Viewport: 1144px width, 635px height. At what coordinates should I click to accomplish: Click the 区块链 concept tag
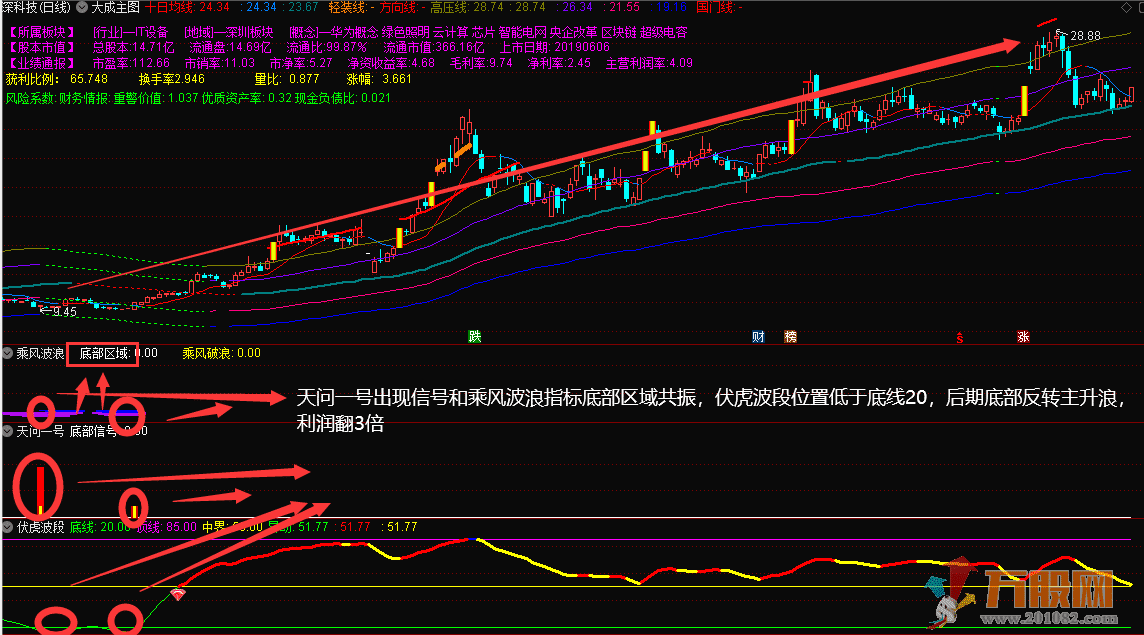(619, 32)
